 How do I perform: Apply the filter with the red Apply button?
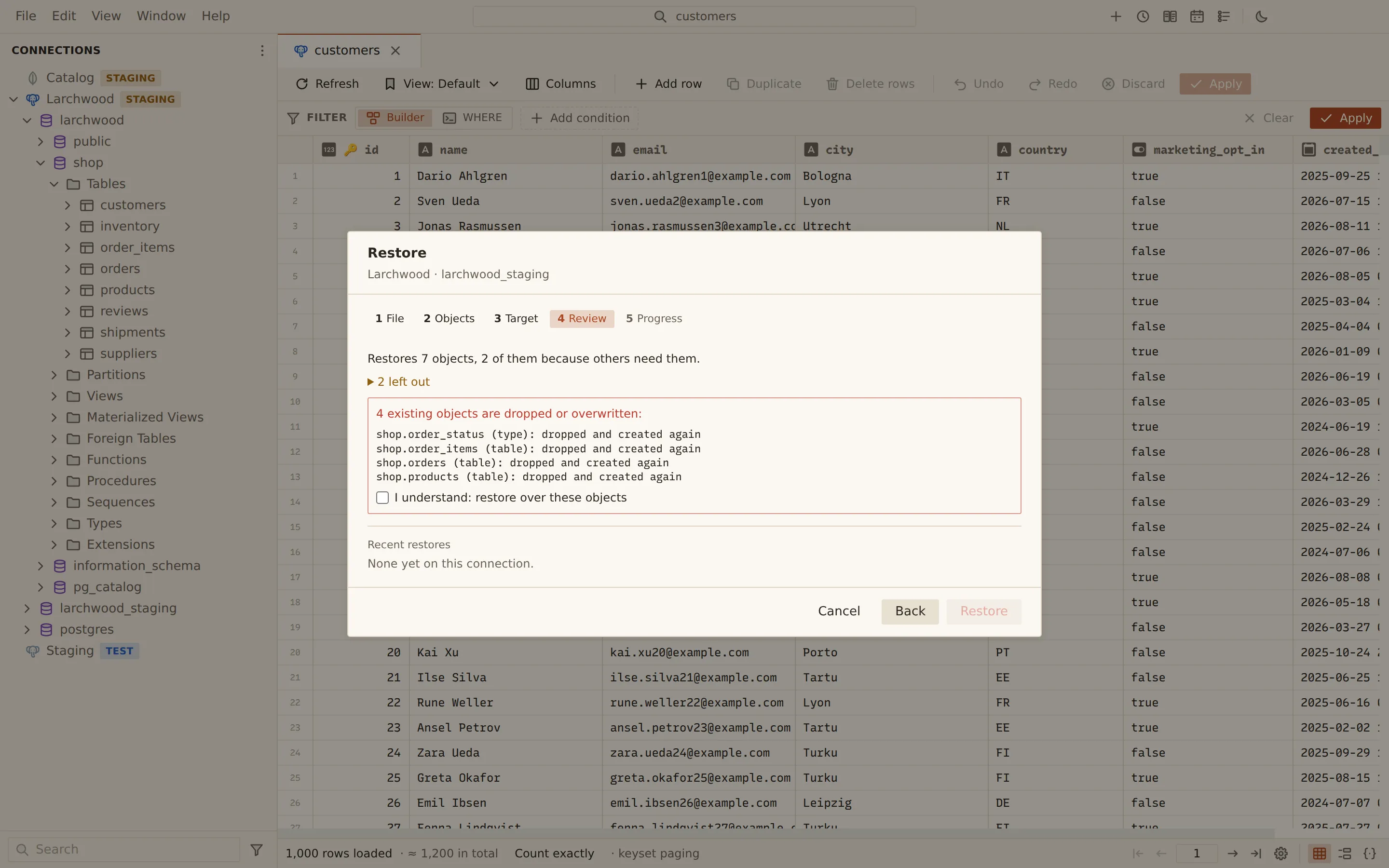coord(1345,118)
